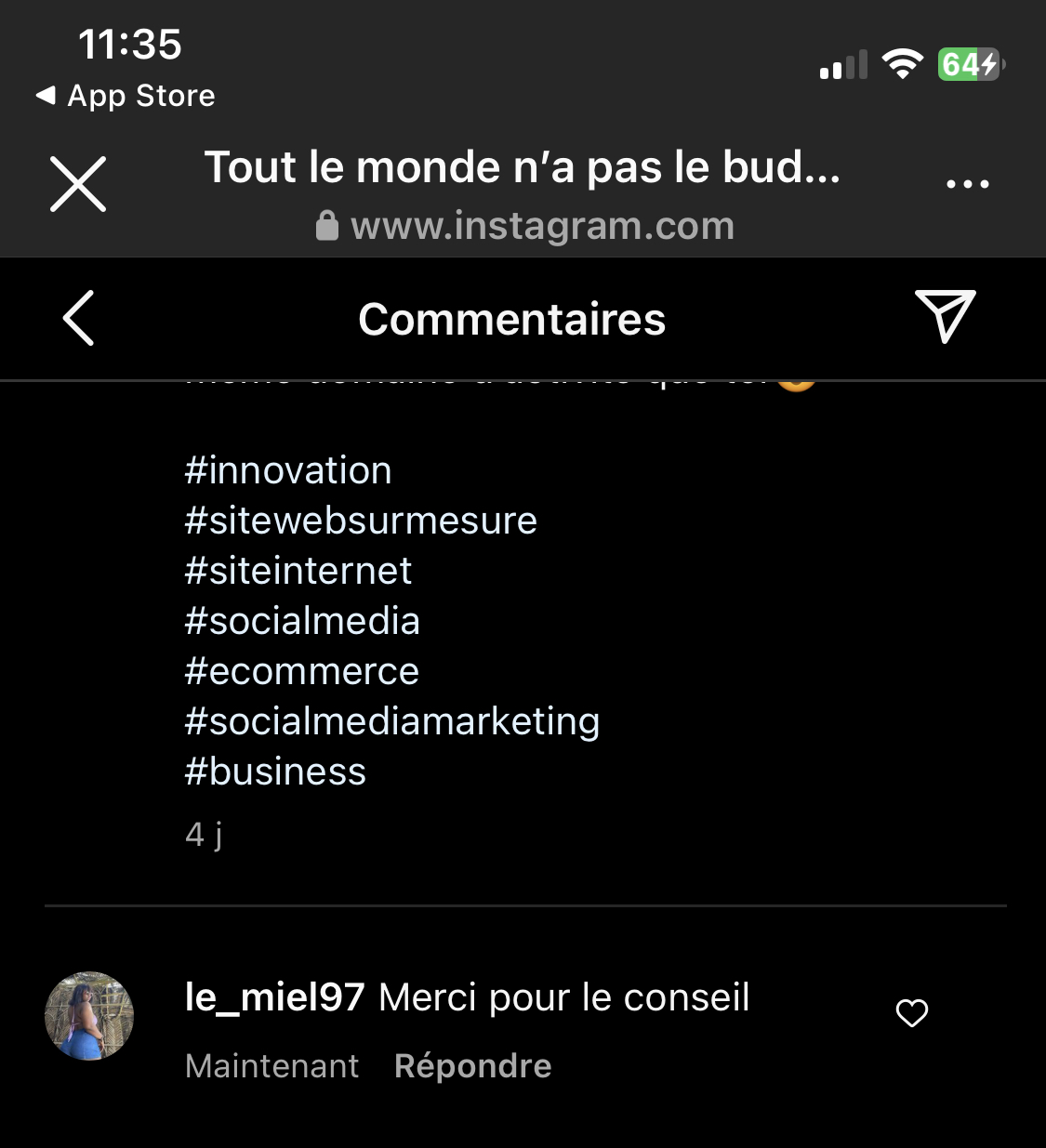The width and height of the screenshot is (1046, 1148).
Task: Open the #socialmediamarketing hashtag
Action: click(x=391, y=721)
